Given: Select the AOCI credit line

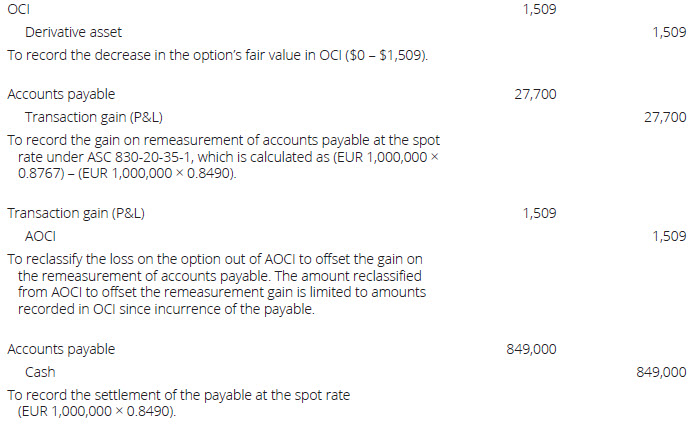Looking at the screenshot, I should click(x=40, y=236).
